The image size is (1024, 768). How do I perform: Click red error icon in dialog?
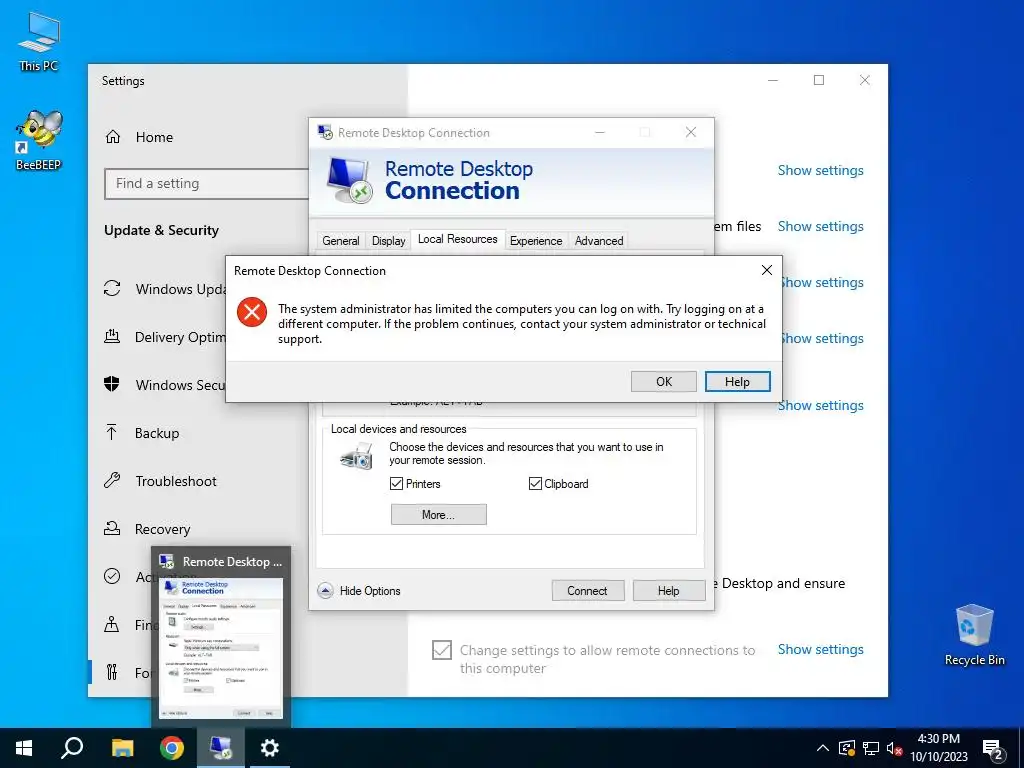[x=252, y=312]
